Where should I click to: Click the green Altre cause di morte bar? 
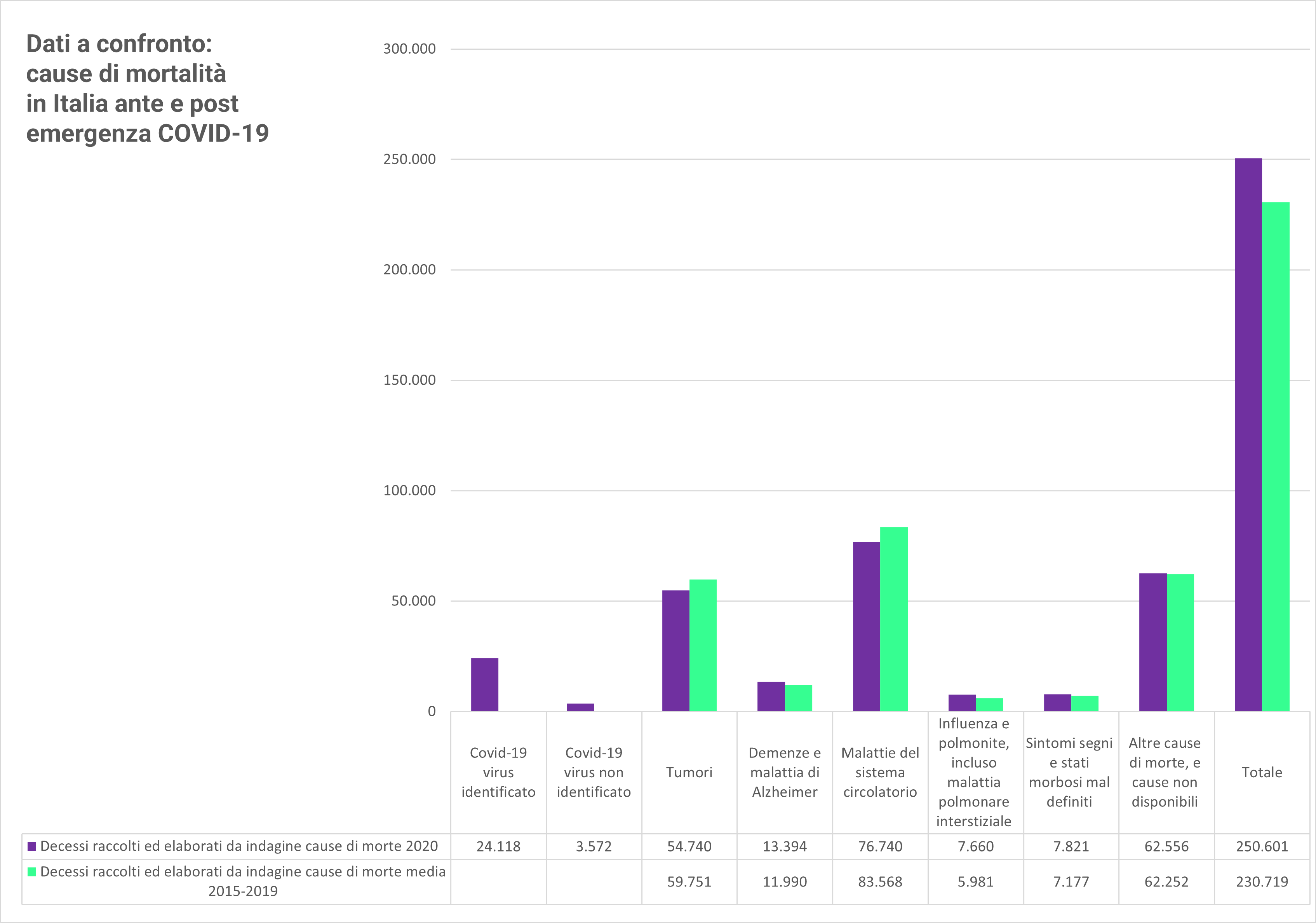[1180, 642]
